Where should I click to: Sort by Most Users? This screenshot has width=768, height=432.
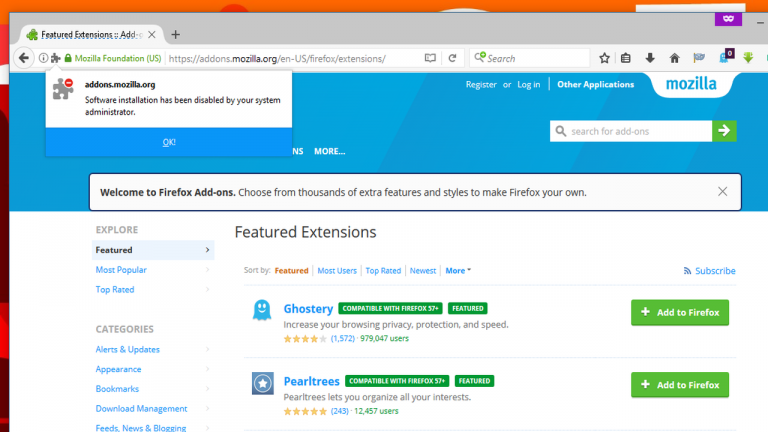(x=337, y=270)
